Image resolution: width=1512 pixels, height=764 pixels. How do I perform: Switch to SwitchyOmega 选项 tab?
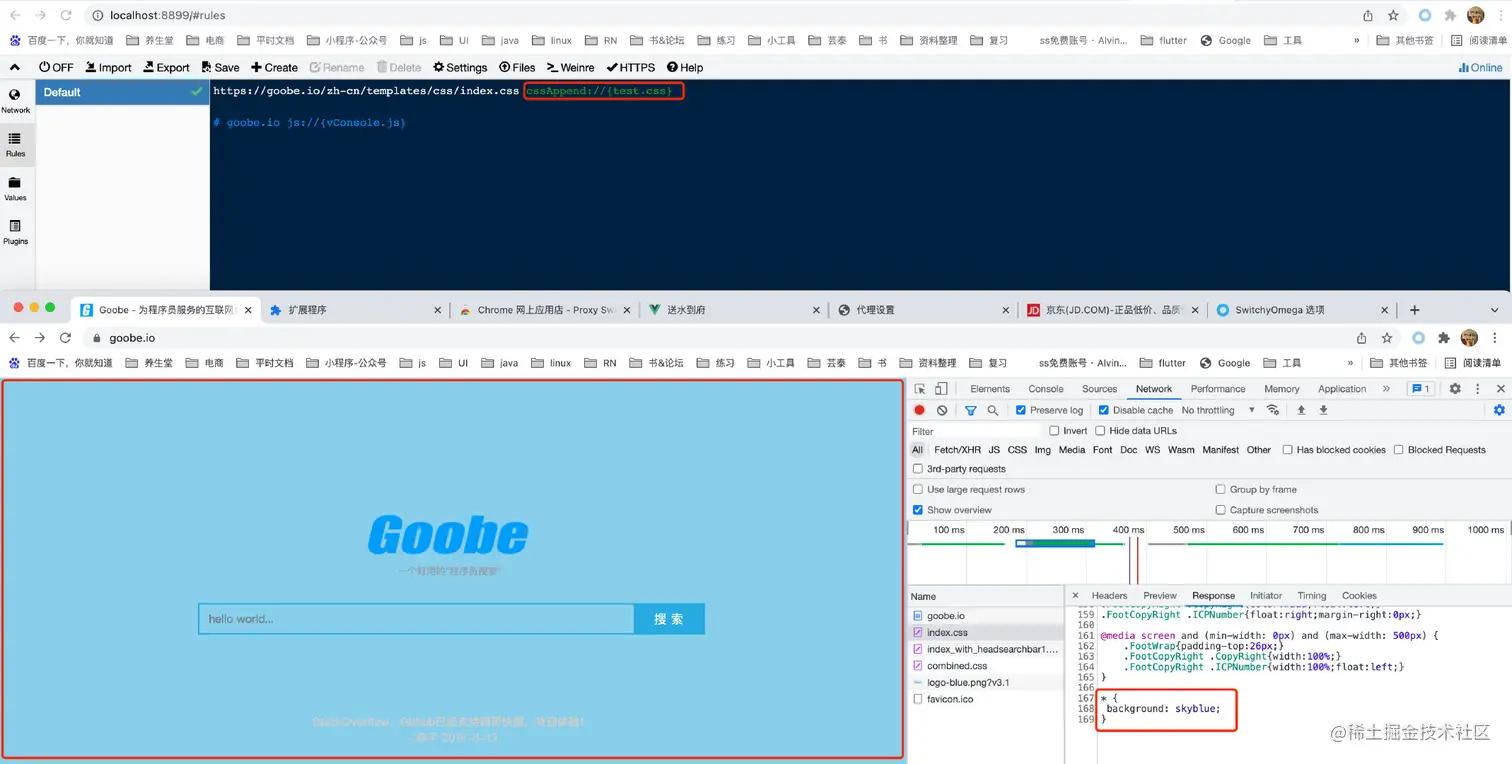pyautogui.click(x=1302, y=310)
